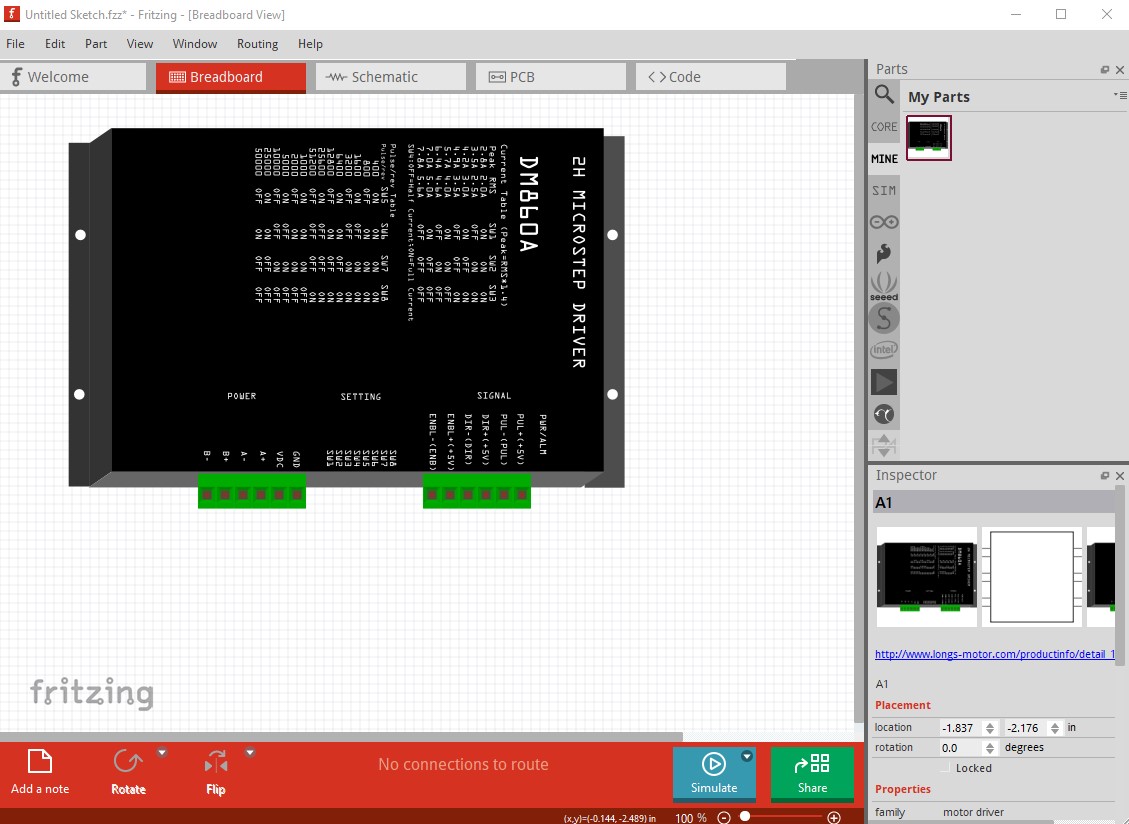Open the parts search magnifier
Image resolution: width=1129 pixels, height=824 pixels.
pyautogui.click(x=884, y=94)
